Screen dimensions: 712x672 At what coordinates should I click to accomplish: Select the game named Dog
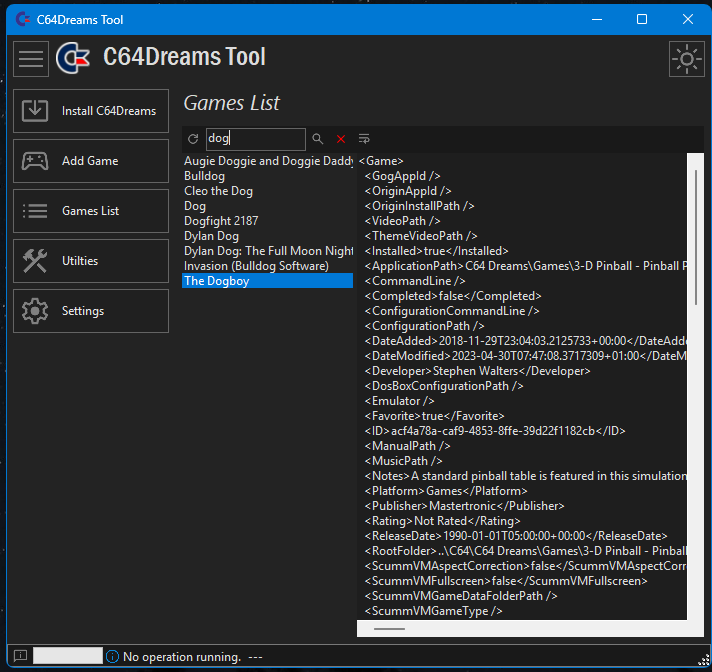pos(268,206)
